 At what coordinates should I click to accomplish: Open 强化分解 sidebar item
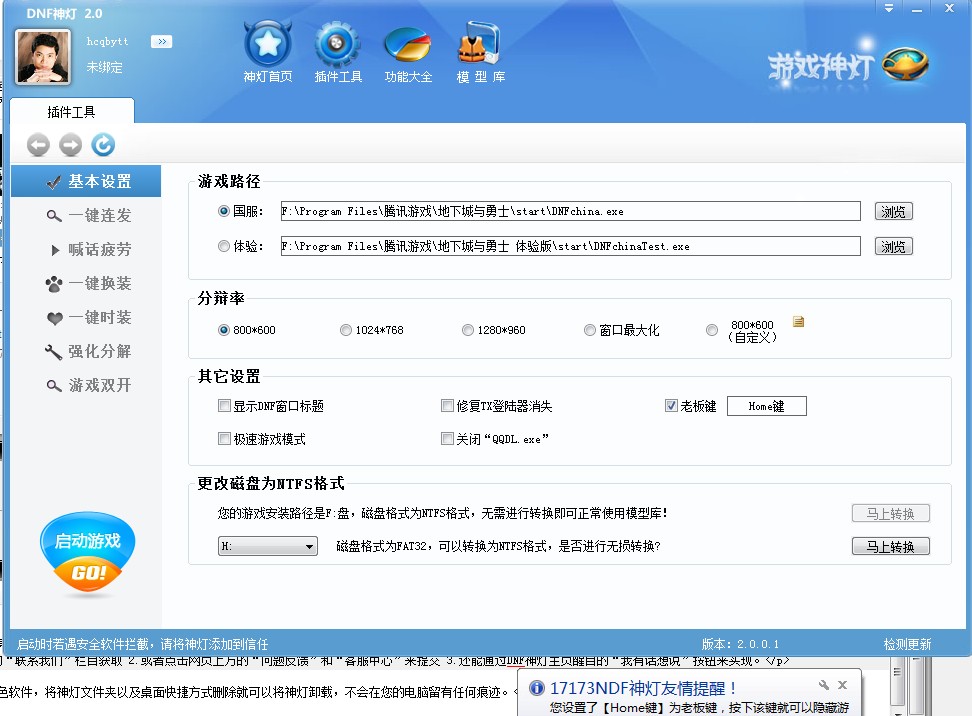coord(86,351)
